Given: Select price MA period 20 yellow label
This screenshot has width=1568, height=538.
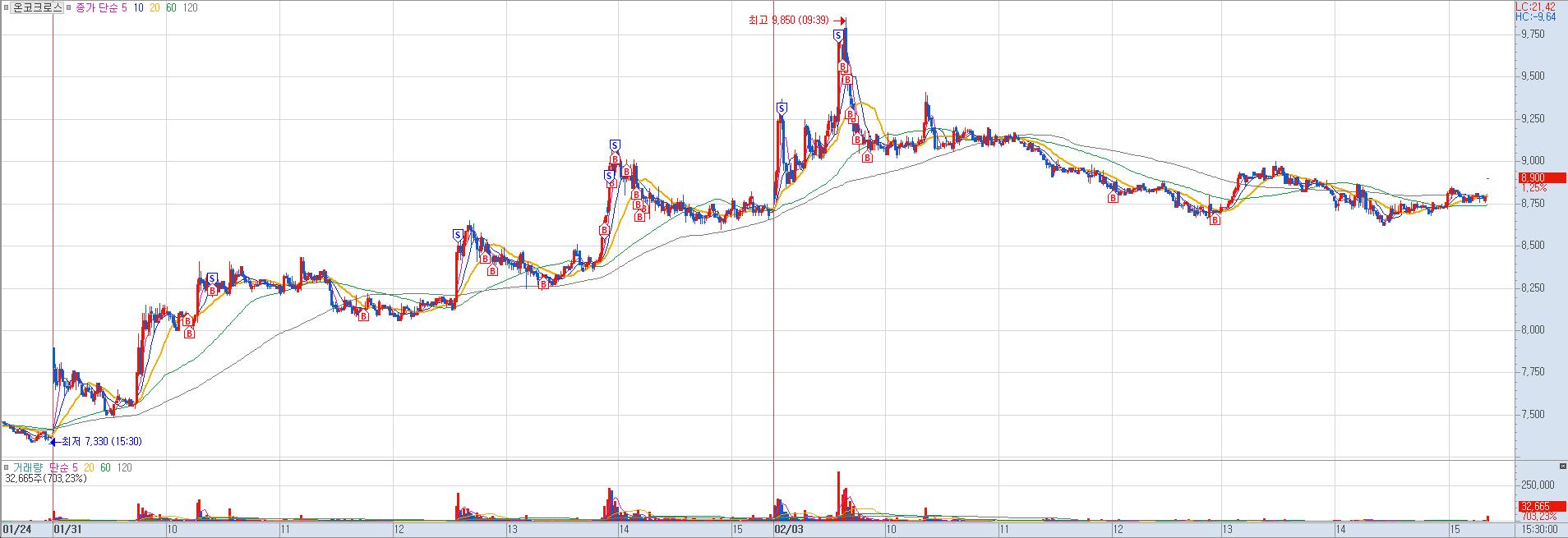Looking at the screenshot, I should (155, 7).
